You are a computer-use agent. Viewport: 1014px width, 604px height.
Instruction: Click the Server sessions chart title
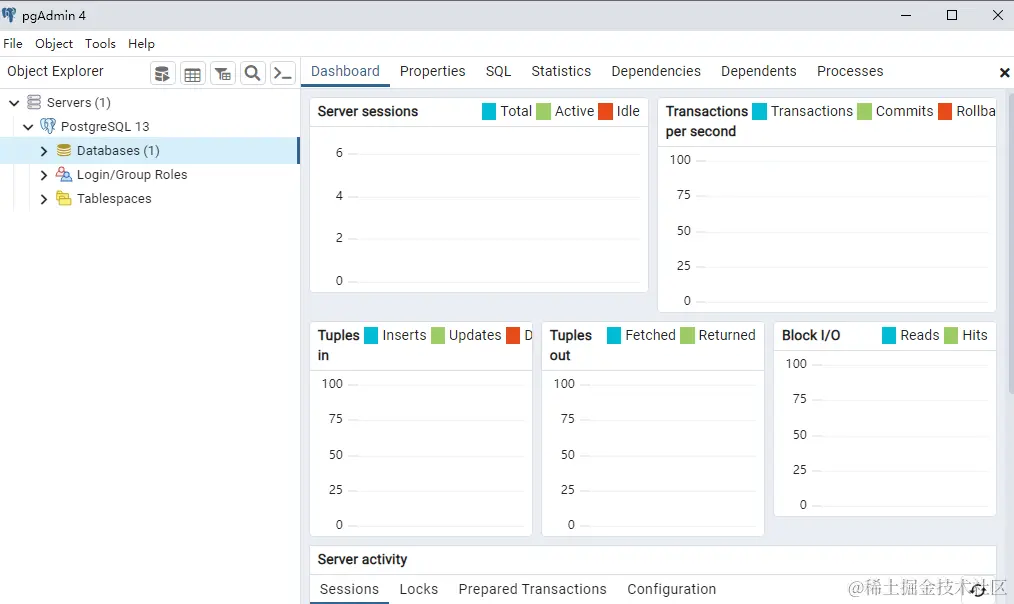tap(368, 111)
